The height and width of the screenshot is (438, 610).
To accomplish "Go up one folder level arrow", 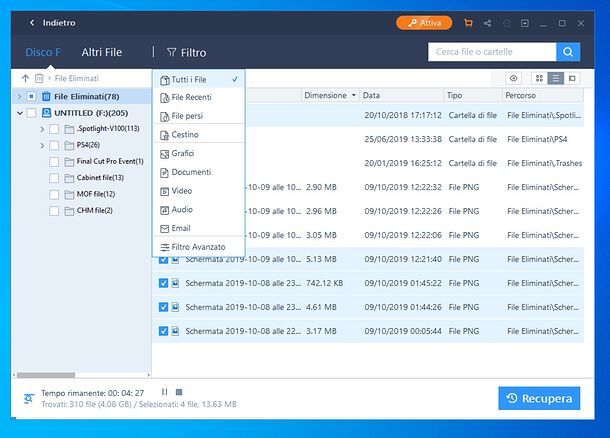I will click(x=25, y=79).
